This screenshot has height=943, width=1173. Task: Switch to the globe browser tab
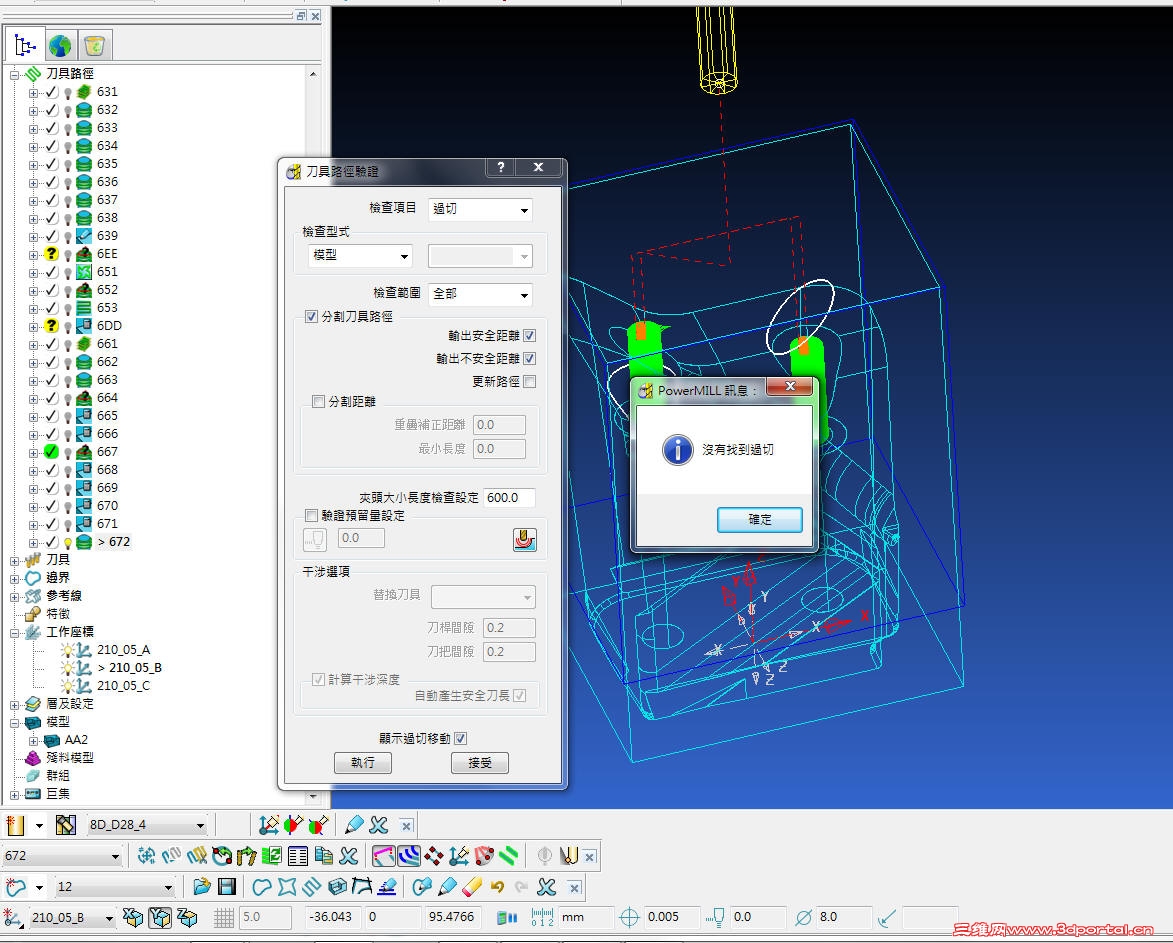pyautogui.click(x=60, y=45)
